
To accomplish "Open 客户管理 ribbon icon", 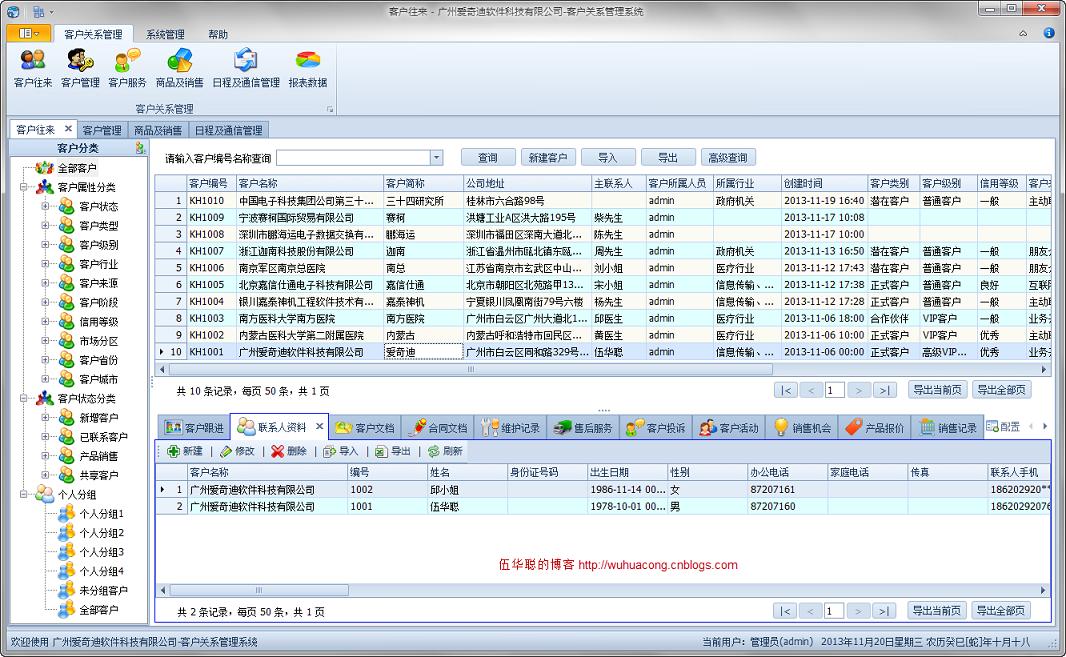I will (80, 68).
